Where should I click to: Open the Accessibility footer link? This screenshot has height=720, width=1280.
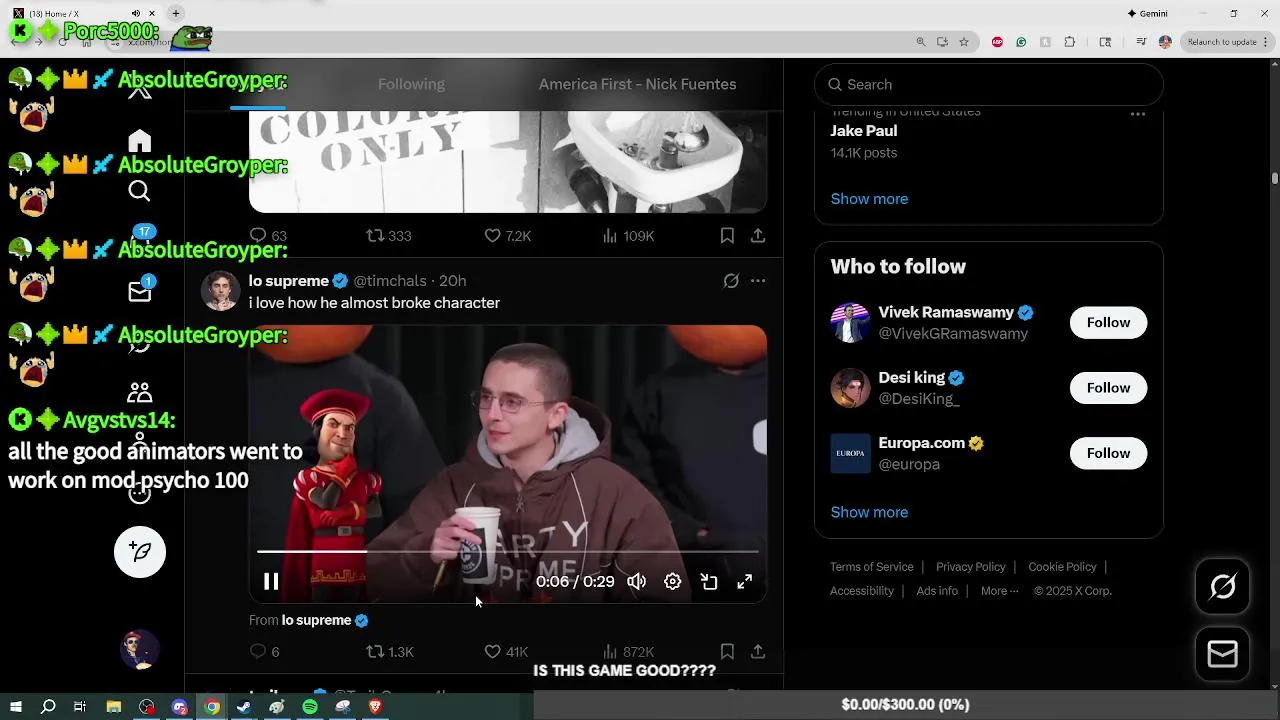[x=862, y=591]
